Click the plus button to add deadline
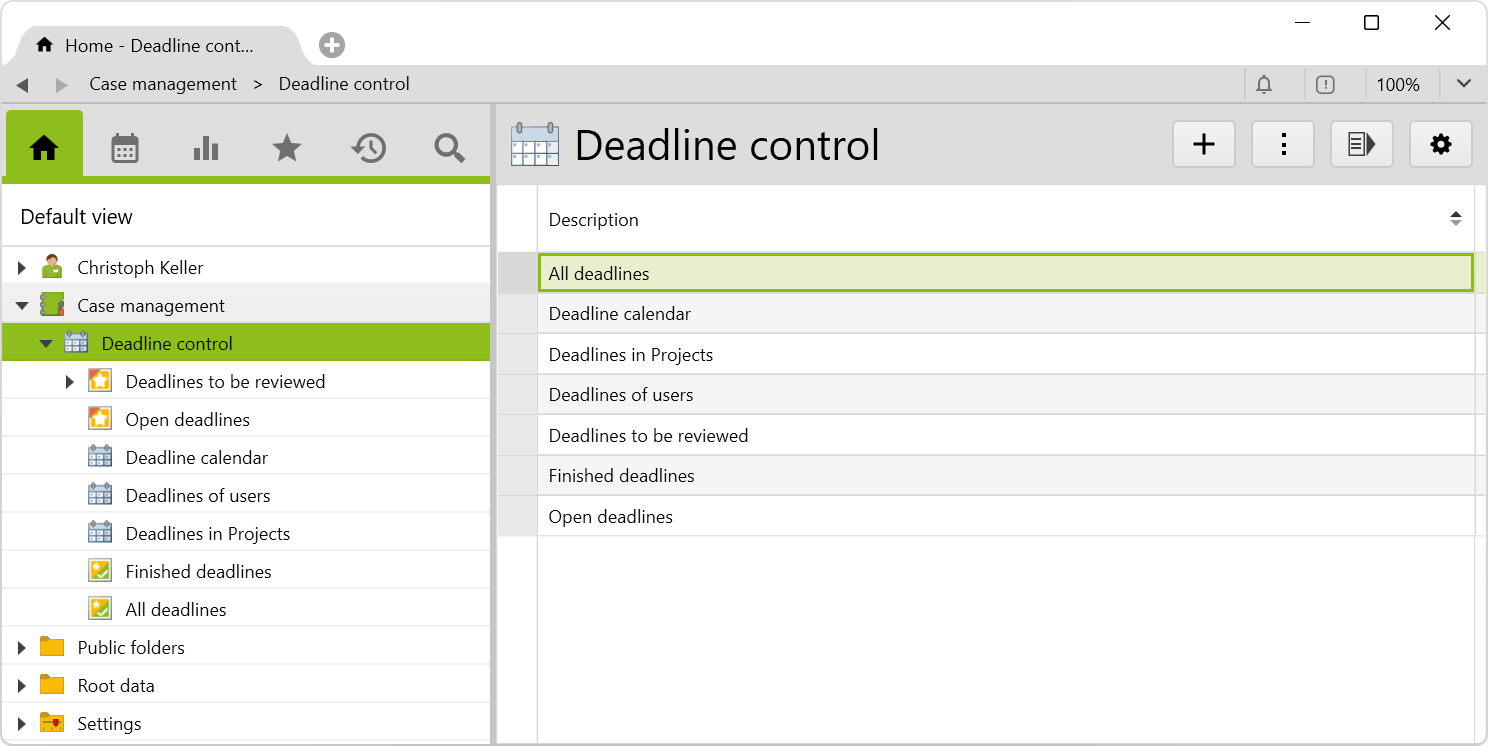 click(x=1204, y=145)
